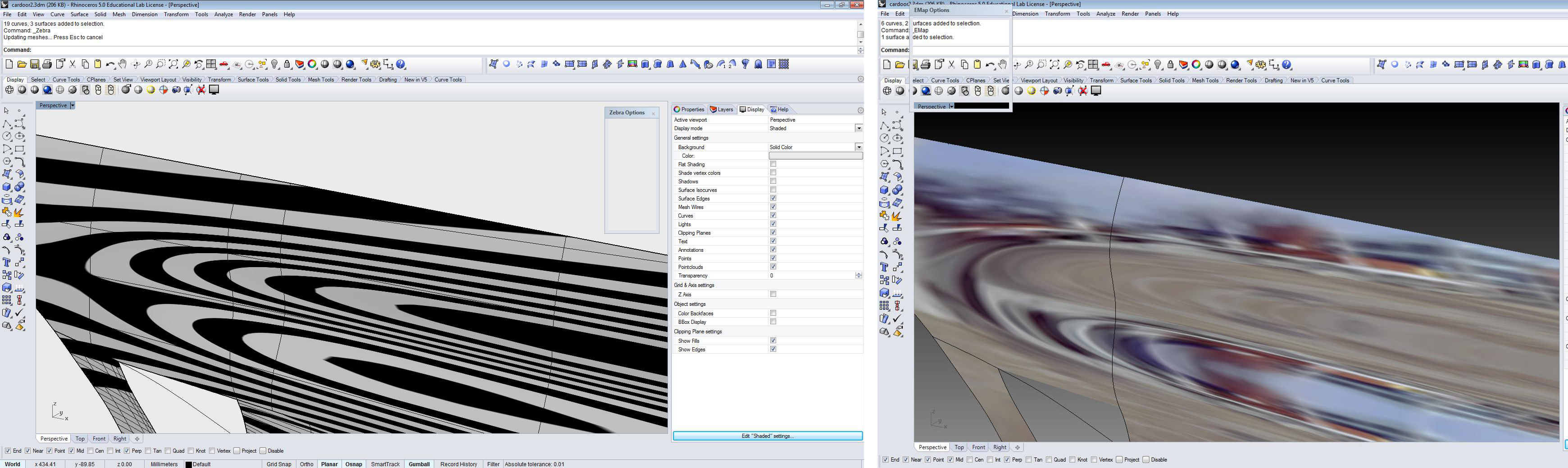Open the Render menu in right window
The image size is (1568, 468).
(x=1130, y=14)
